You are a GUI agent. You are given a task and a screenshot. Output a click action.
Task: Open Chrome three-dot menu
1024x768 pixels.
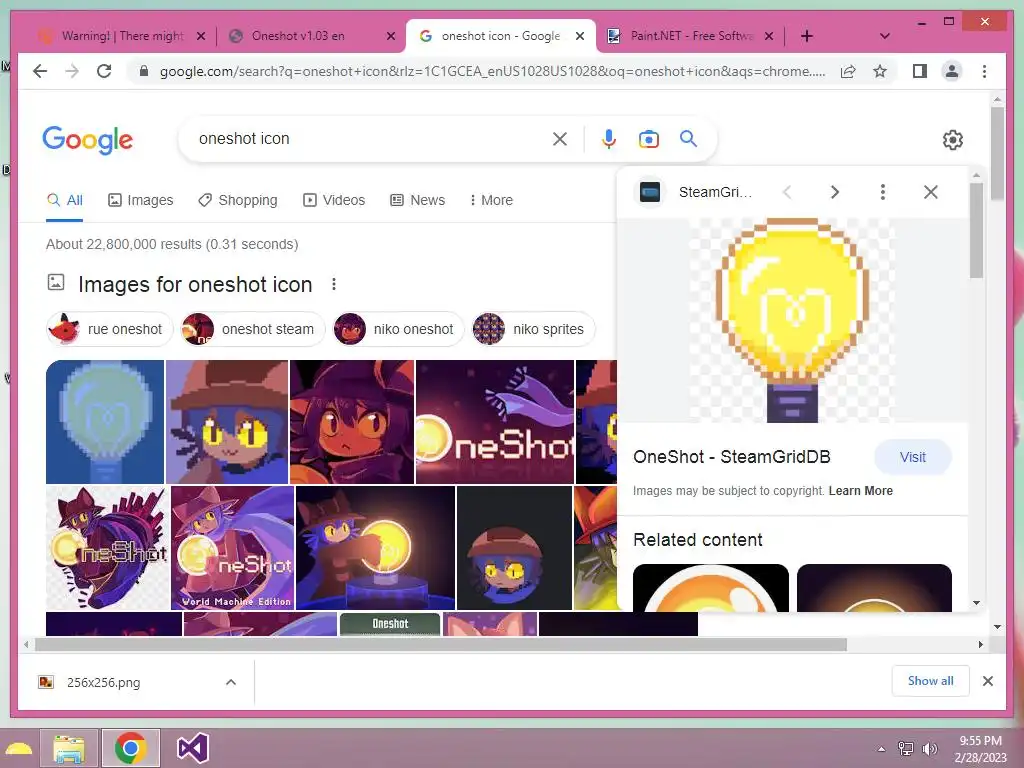(984, 71)
